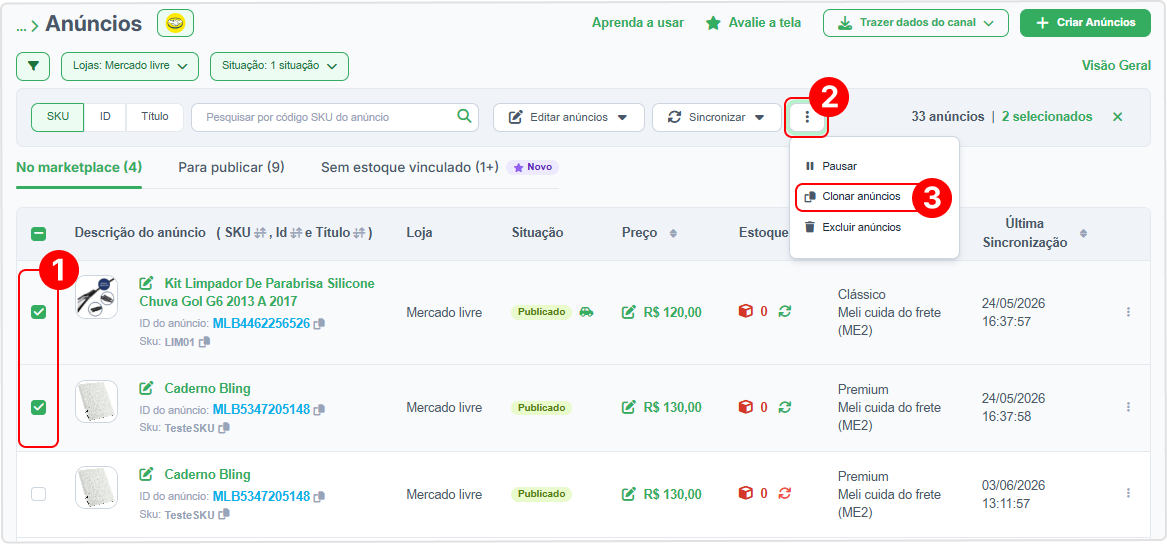Click red sync icon in row synced 13:11:57

pyautogui.click(x=784, y=493)
